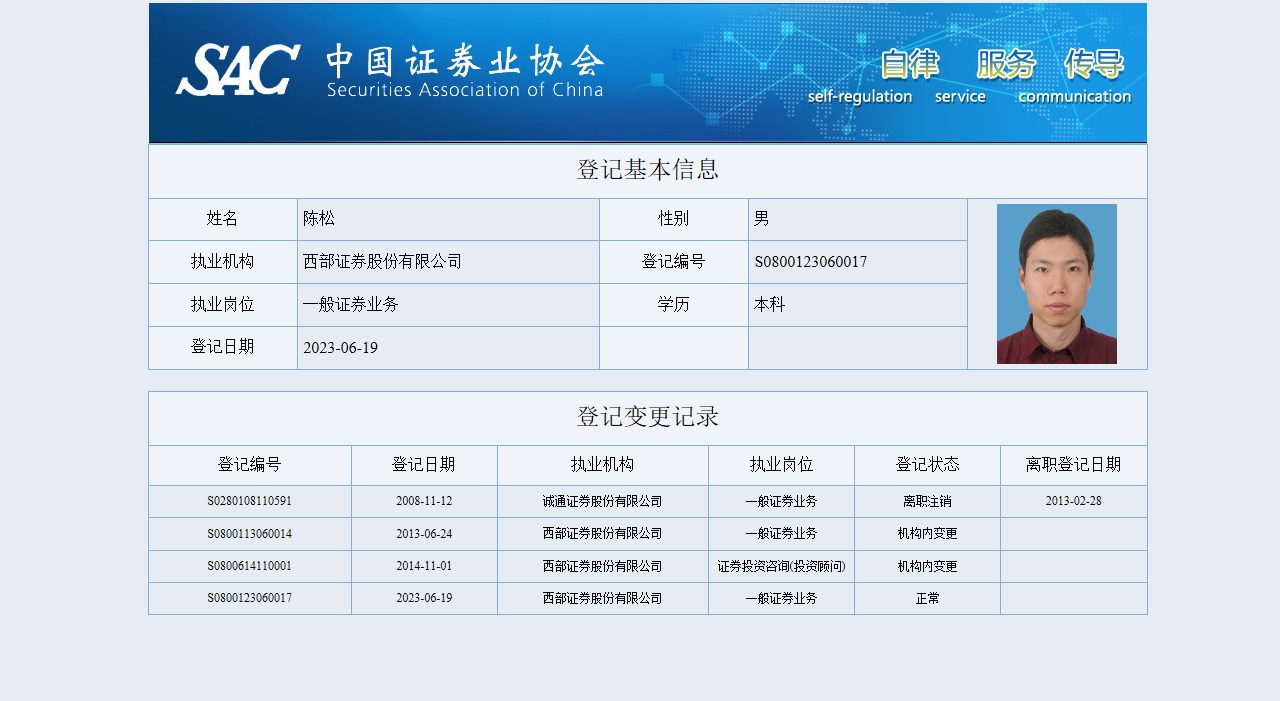Screen dimensions: 1280x701
Task: Click 西部证券股份有限公司 in the basic info table
Action: pos(382,262)
